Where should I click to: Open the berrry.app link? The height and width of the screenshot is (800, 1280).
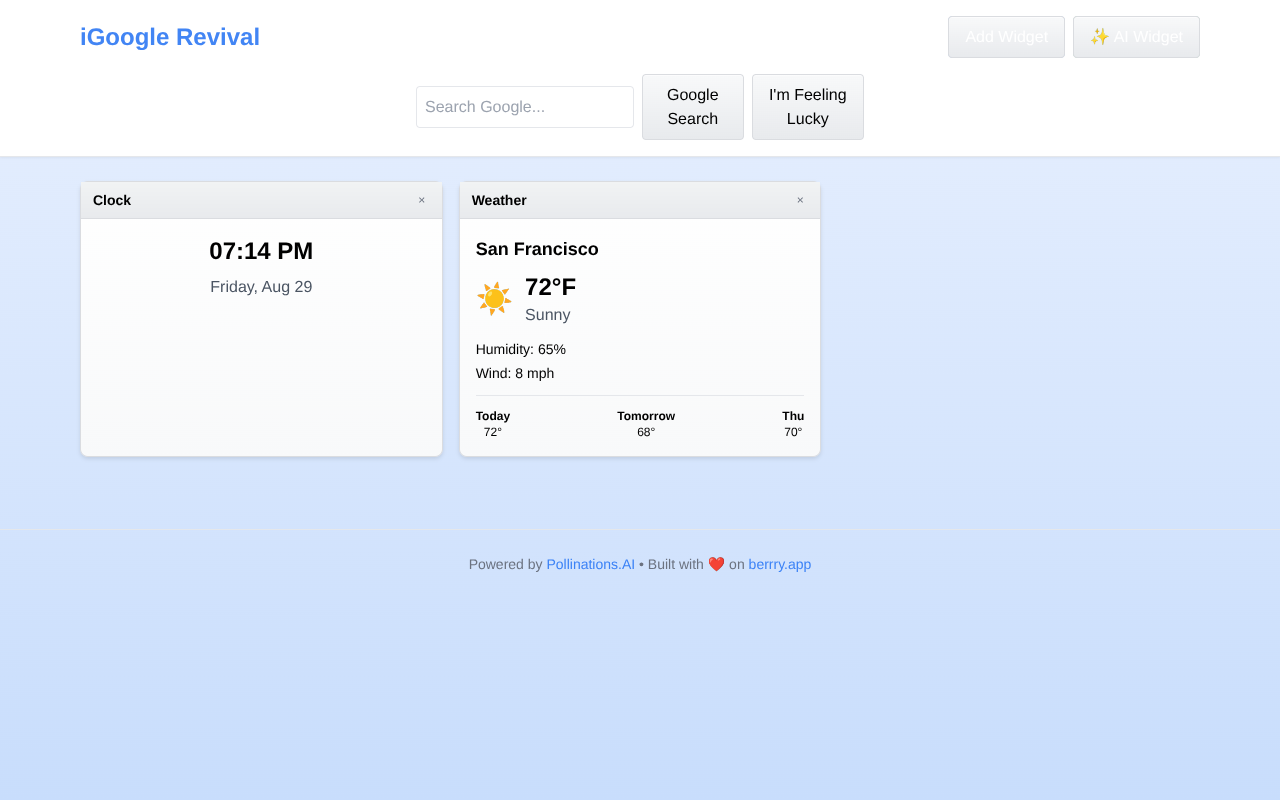[x=779, y=563]
